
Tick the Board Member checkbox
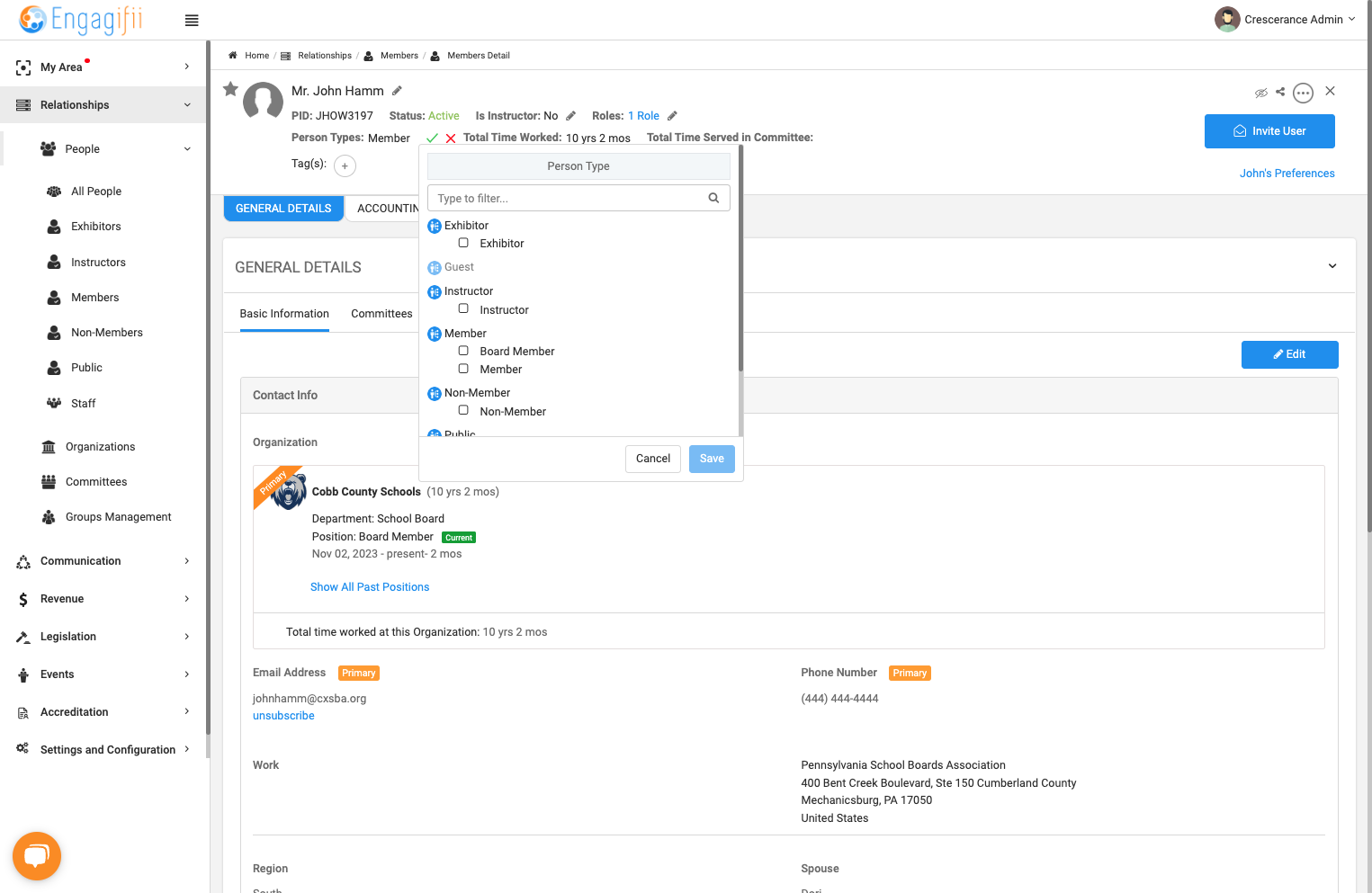click(x=463, y=351)
